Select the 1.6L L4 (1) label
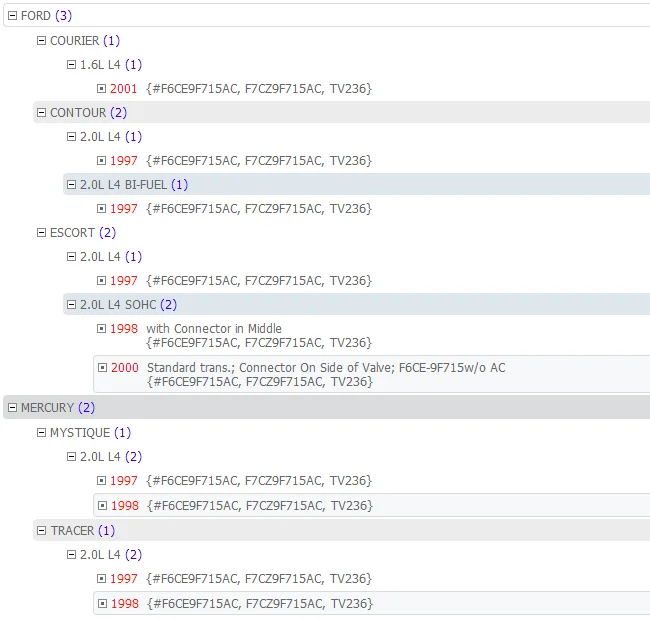Viewport: 650px width, 620px height. [111, 65]
